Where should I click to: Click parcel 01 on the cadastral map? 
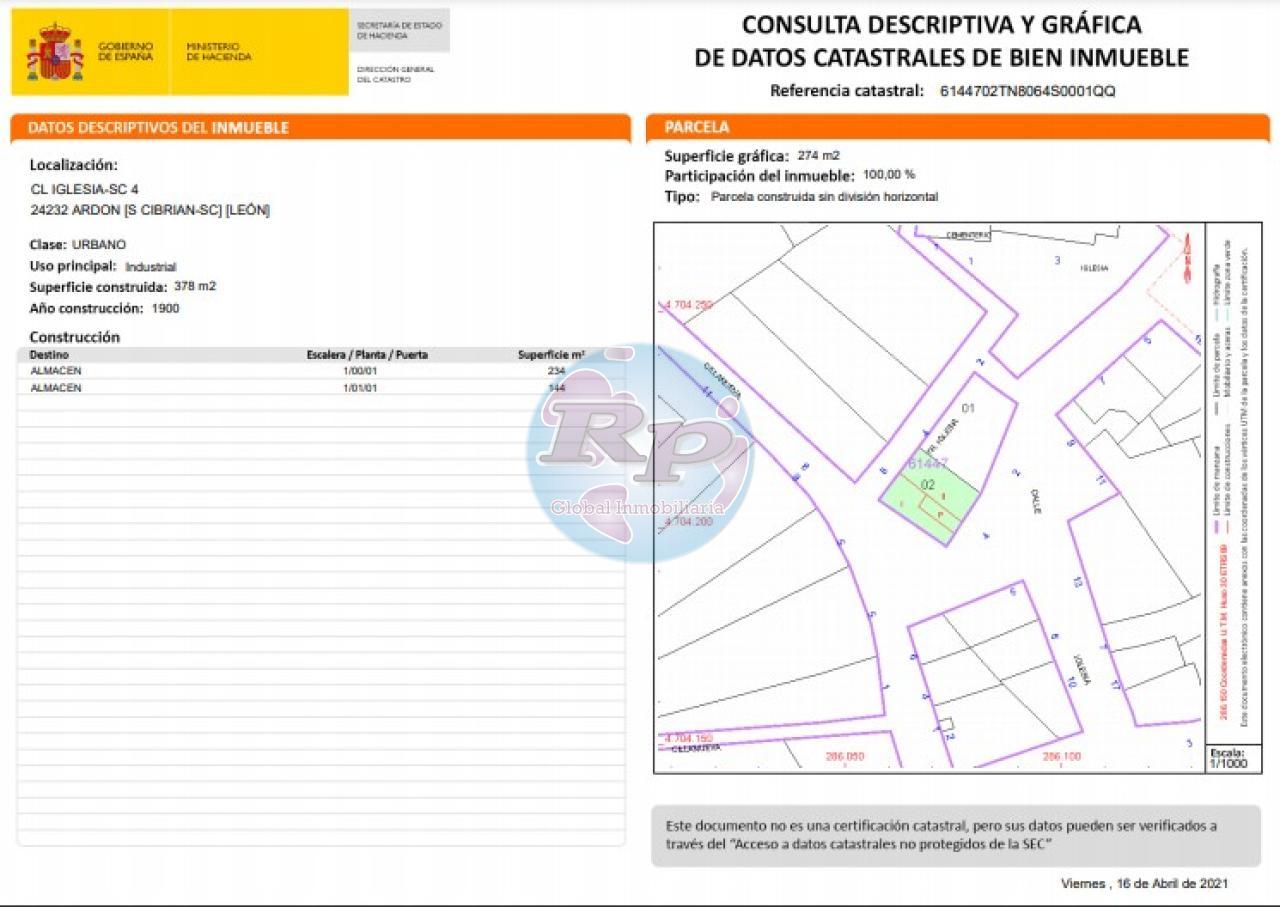967,408
